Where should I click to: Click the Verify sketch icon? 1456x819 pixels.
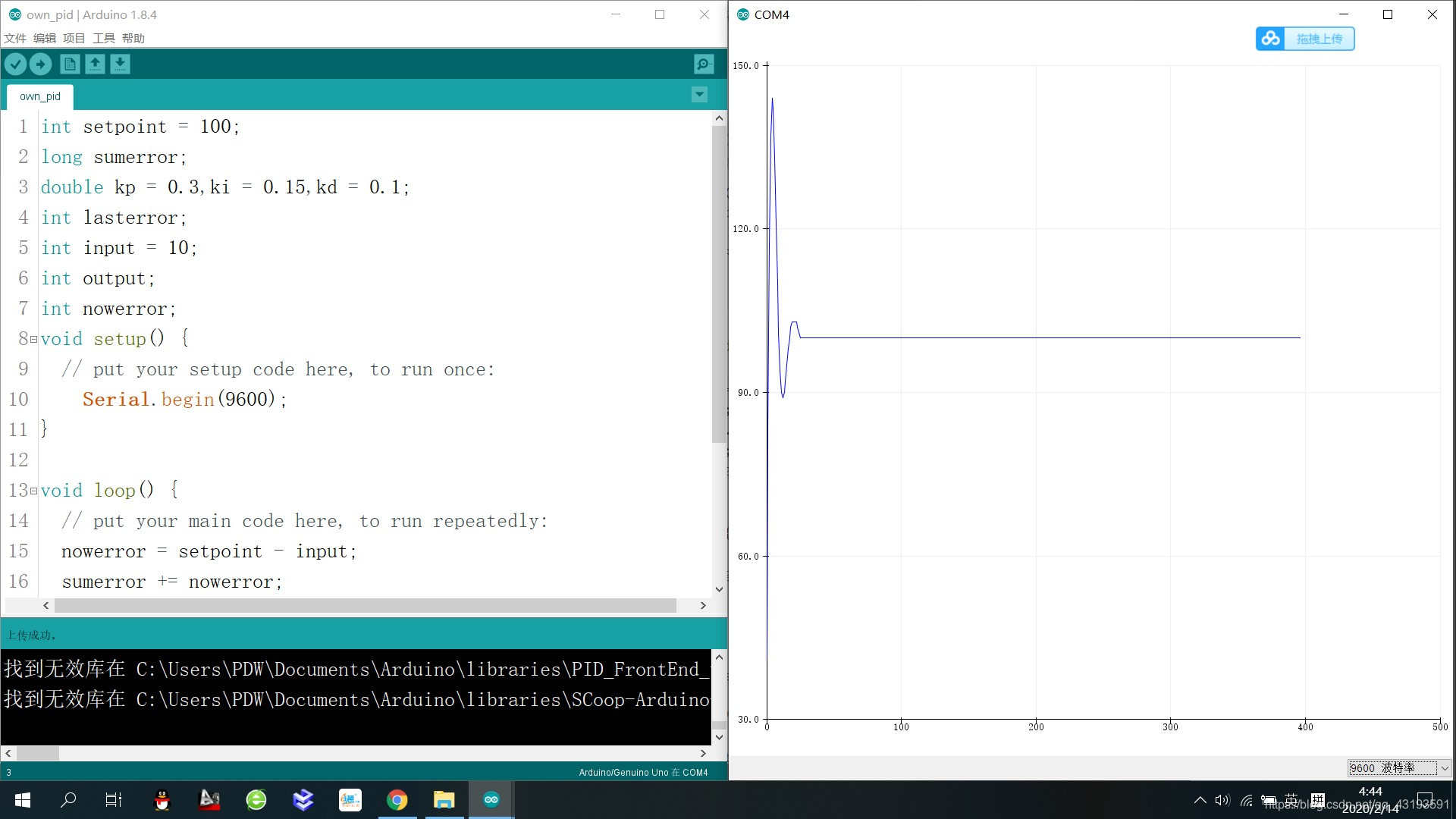tap(15, 64)
